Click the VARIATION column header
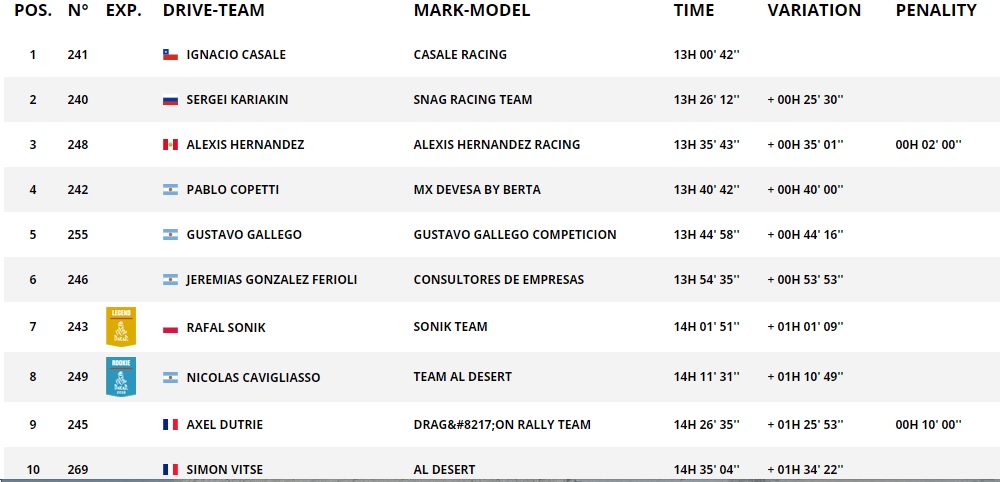This screenshot has height=482, width=1000. [814, 11]
